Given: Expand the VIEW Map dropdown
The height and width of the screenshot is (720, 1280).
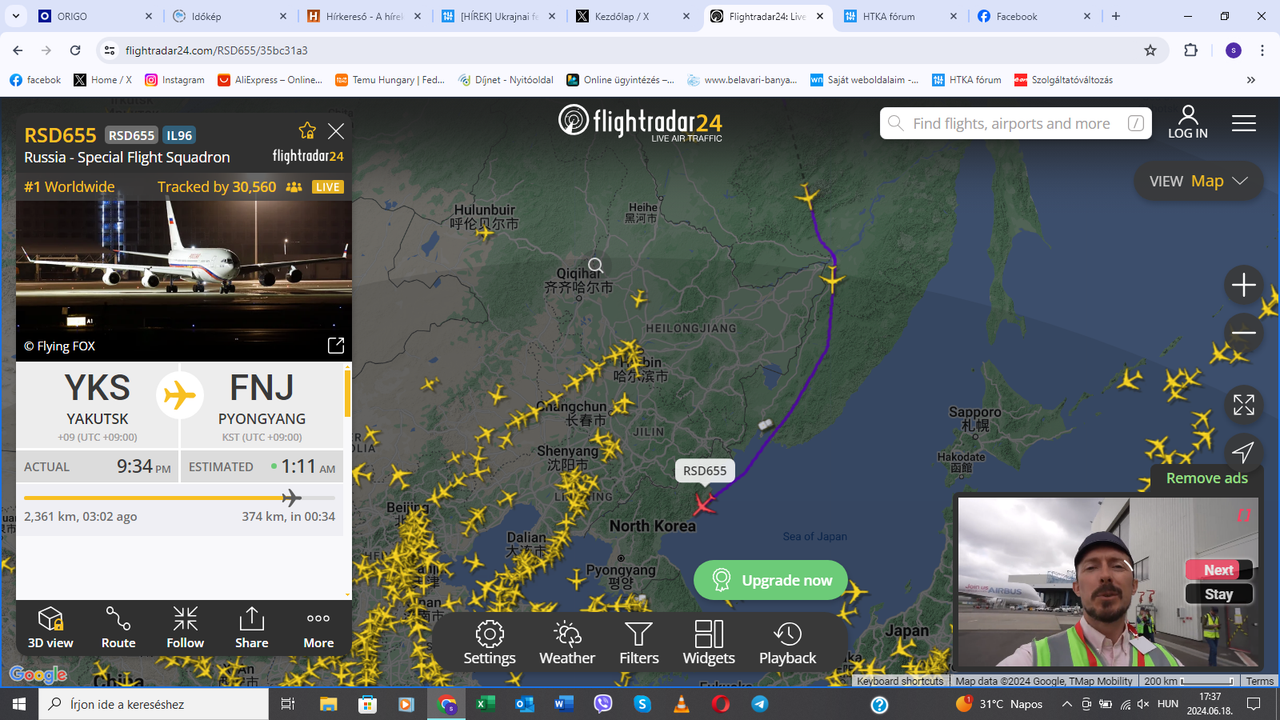Looking at the screenshot, I should (x=1199, y=181).
